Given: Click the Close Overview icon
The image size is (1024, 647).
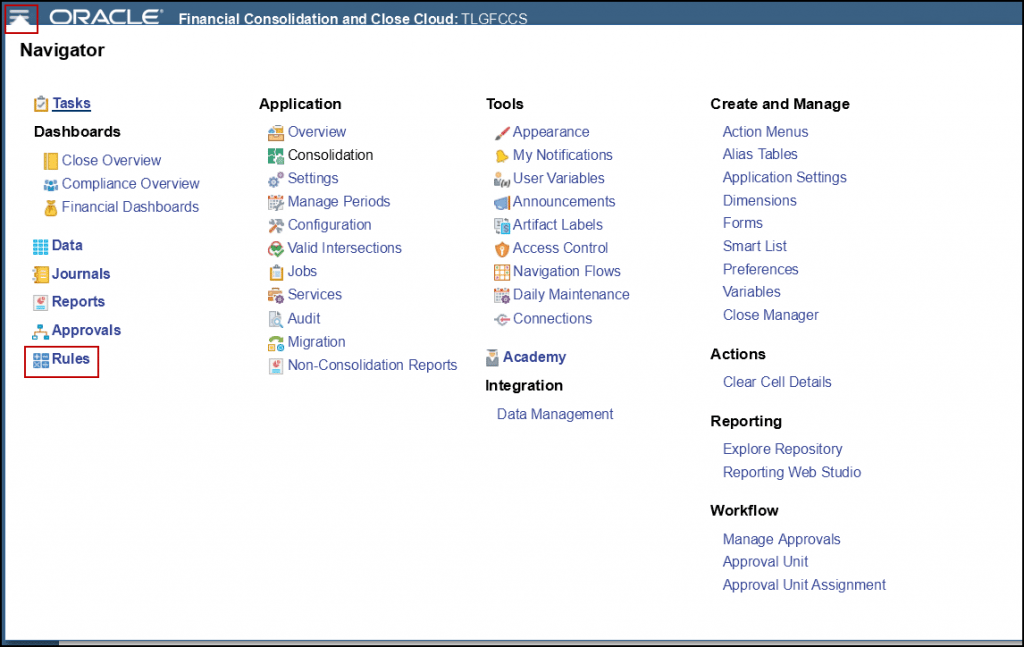Looking at the screenshot, I should tap(50, 161).
